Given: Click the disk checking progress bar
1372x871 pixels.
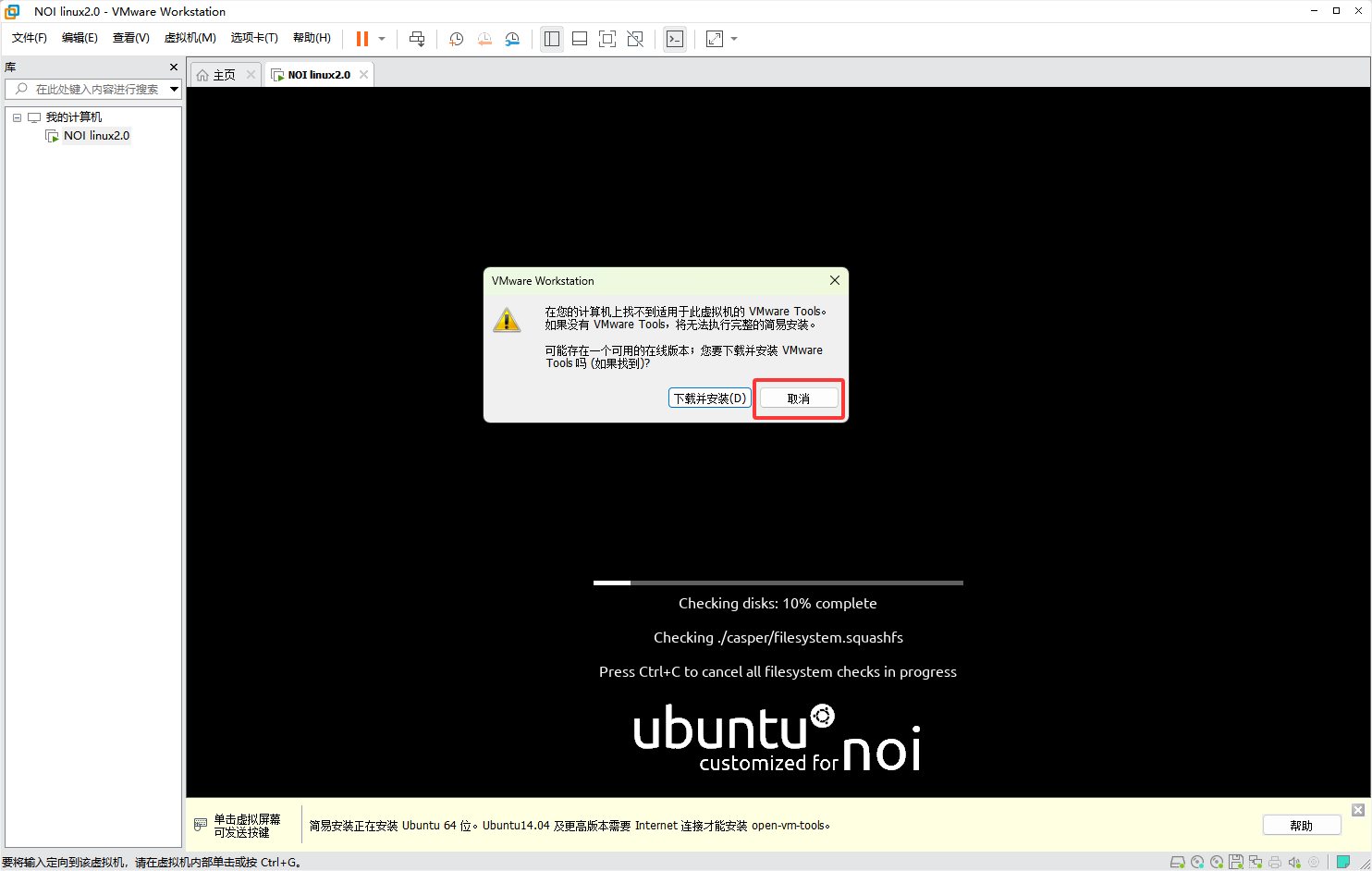Looking at the screenshot, I should pos(778,583).
